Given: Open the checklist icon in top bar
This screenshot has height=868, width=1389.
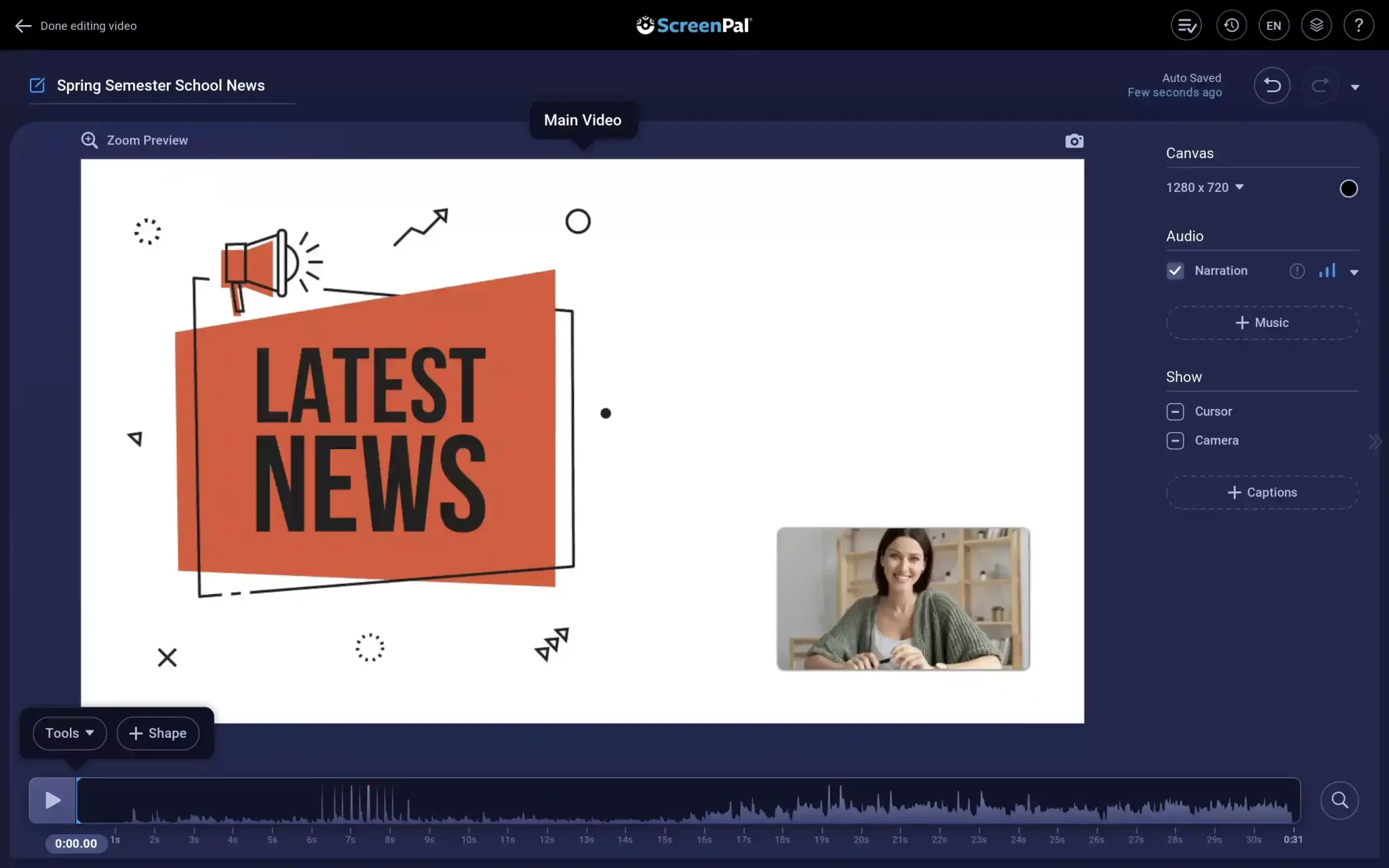Looking at the screenshot, I should click(x=1186, y=26).
